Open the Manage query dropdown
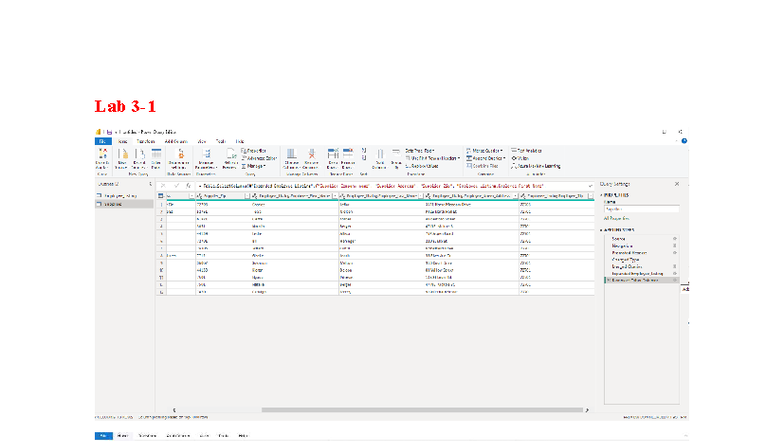Screen dimensions: 784x441 tap(254, 166)
